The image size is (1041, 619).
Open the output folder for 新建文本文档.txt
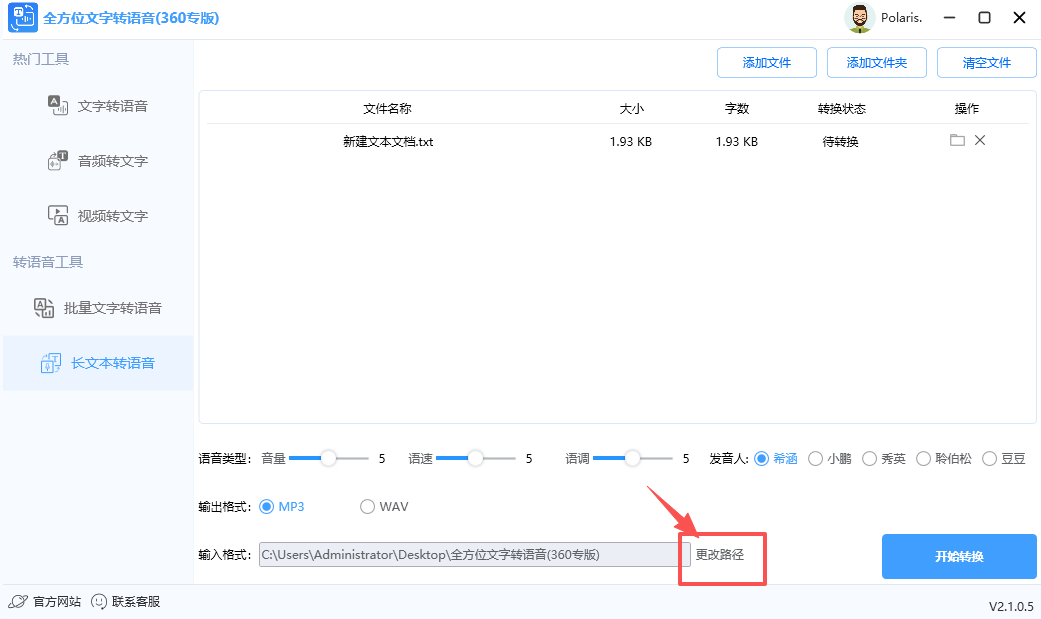point(957,140)
